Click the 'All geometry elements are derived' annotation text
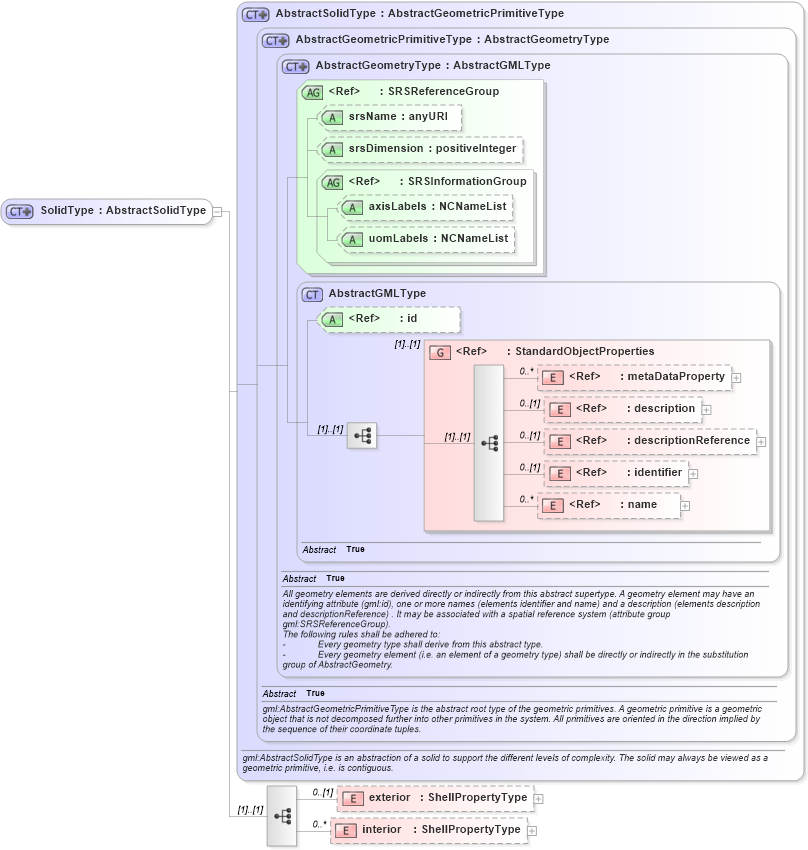Image resolution: width=808 pixels, height=850 pixels. 521,629
